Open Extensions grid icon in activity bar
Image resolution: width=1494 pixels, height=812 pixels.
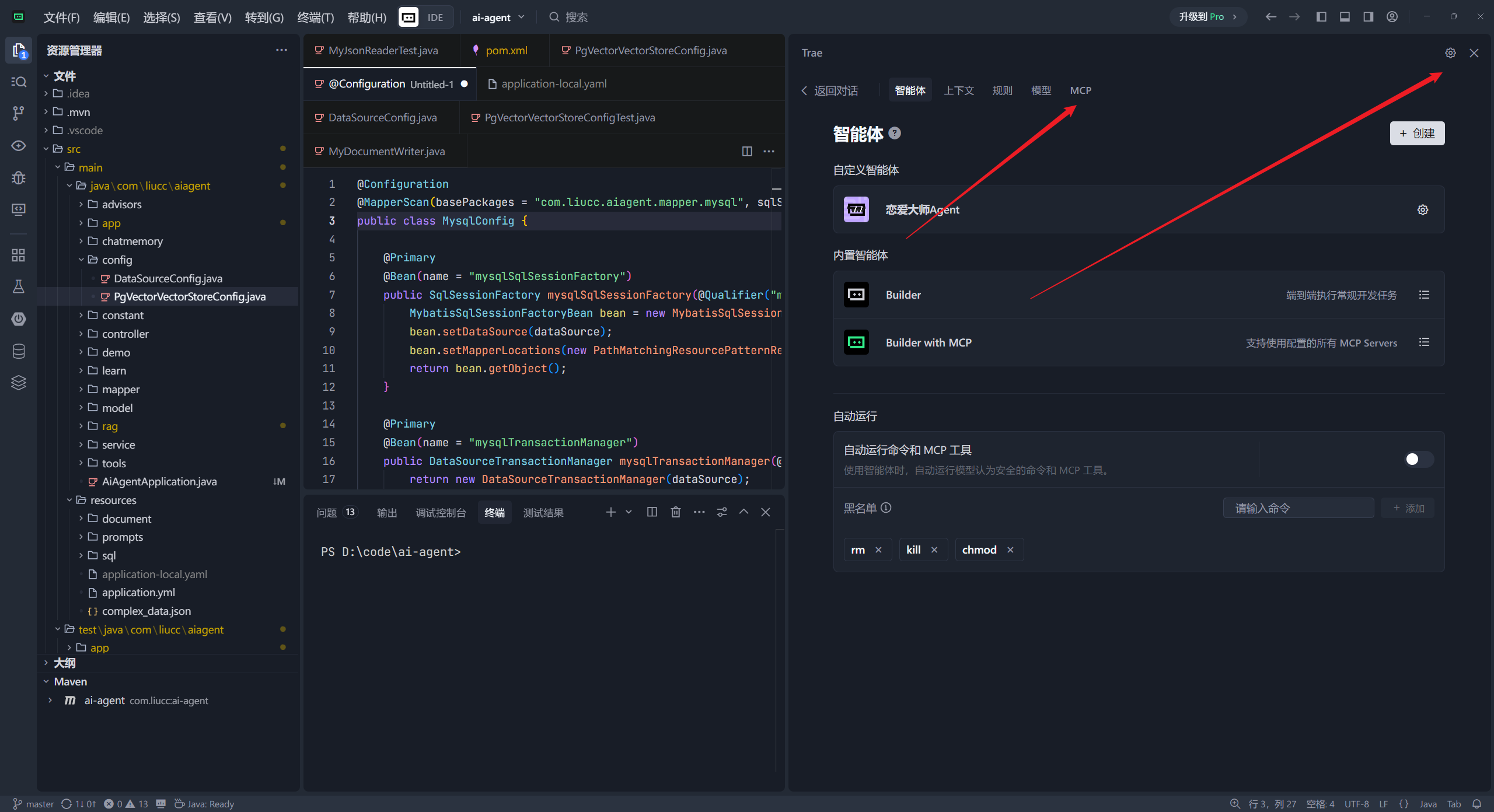click(19, 255)
